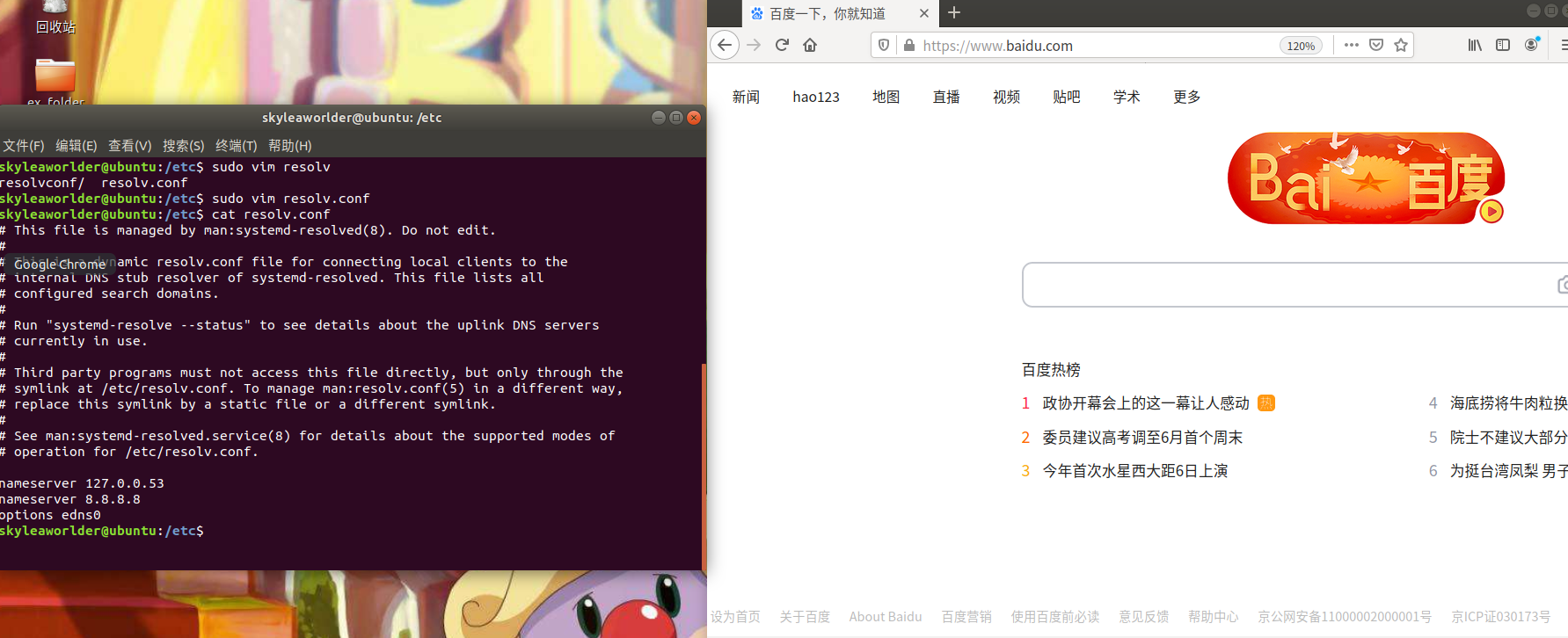Toggle Firefox sidebar view
This screenshot has height=638, width=1568.
click(1503, 45)
